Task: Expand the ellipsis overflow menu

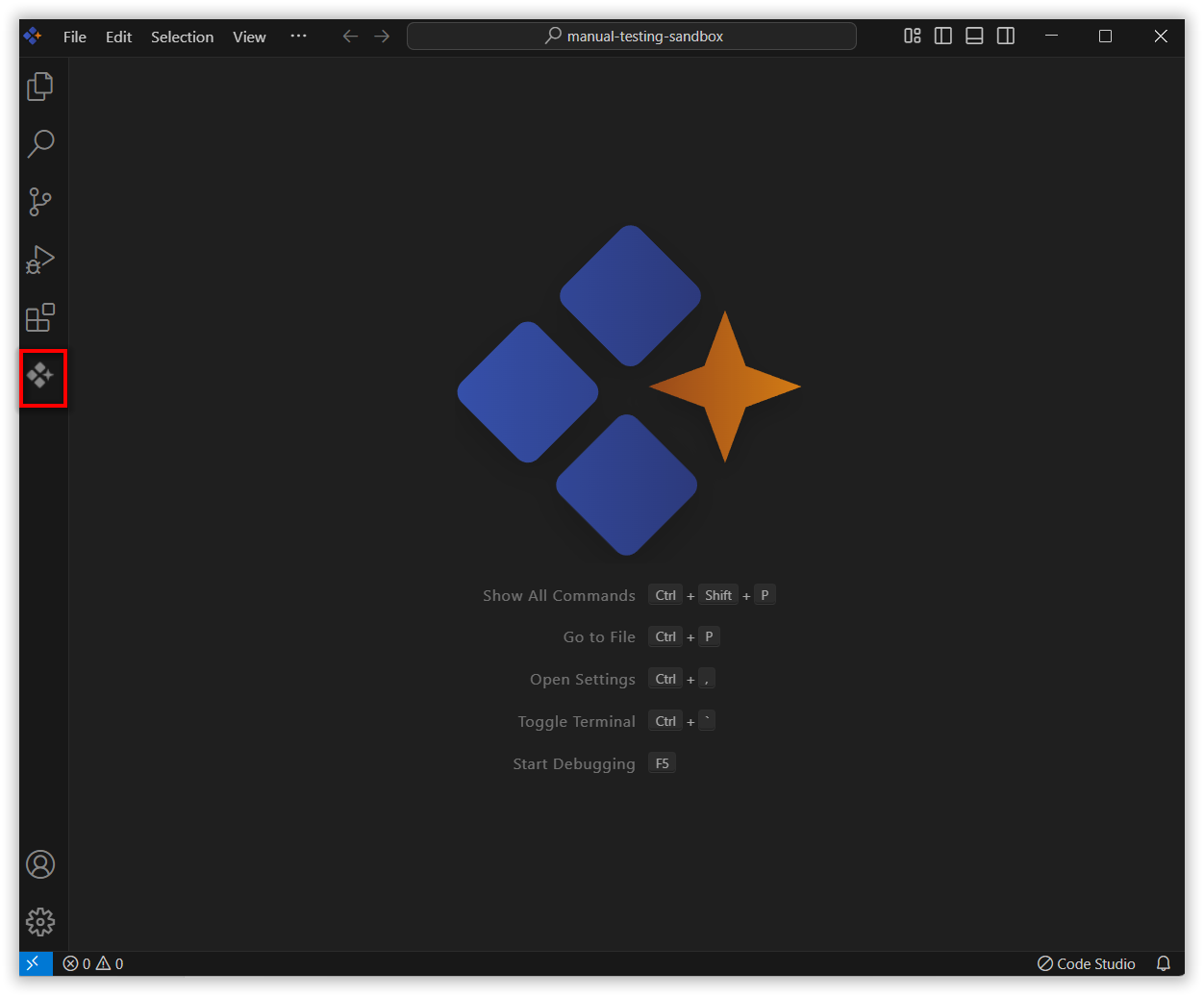Action: [x=299, y=37]
